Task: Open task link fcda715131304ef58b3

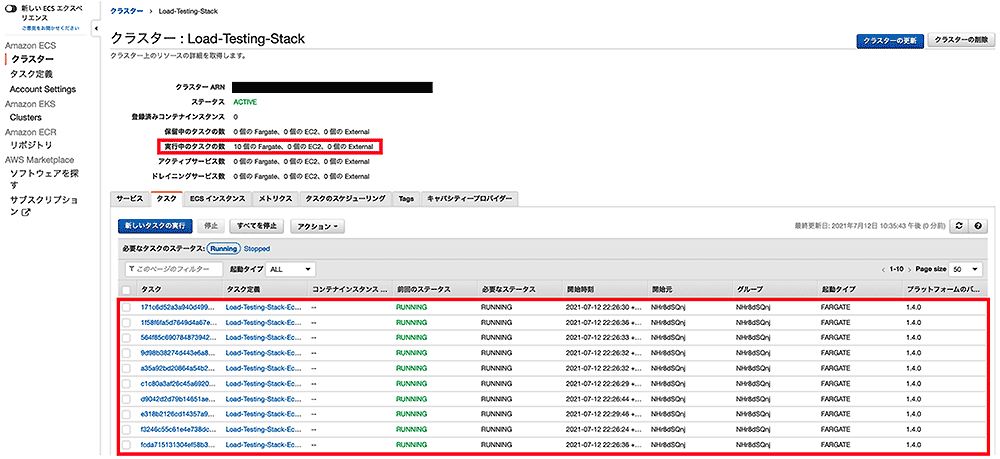Action: pyautogui.click(x=179, y=445)
